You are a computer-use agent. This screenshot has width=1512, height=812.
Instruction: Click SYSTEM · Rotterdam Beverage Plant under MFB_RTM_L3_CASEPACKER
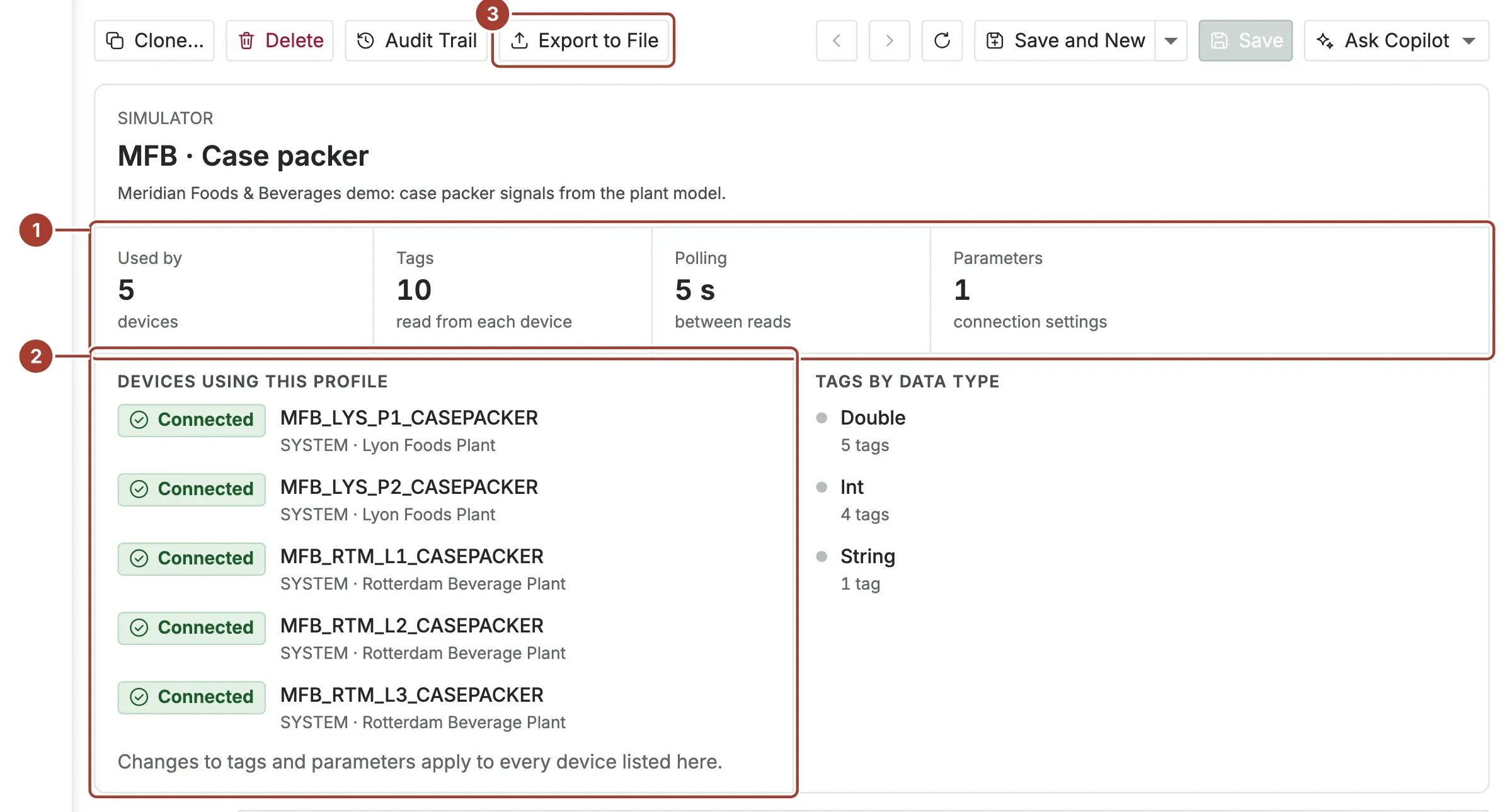point(423,723)
